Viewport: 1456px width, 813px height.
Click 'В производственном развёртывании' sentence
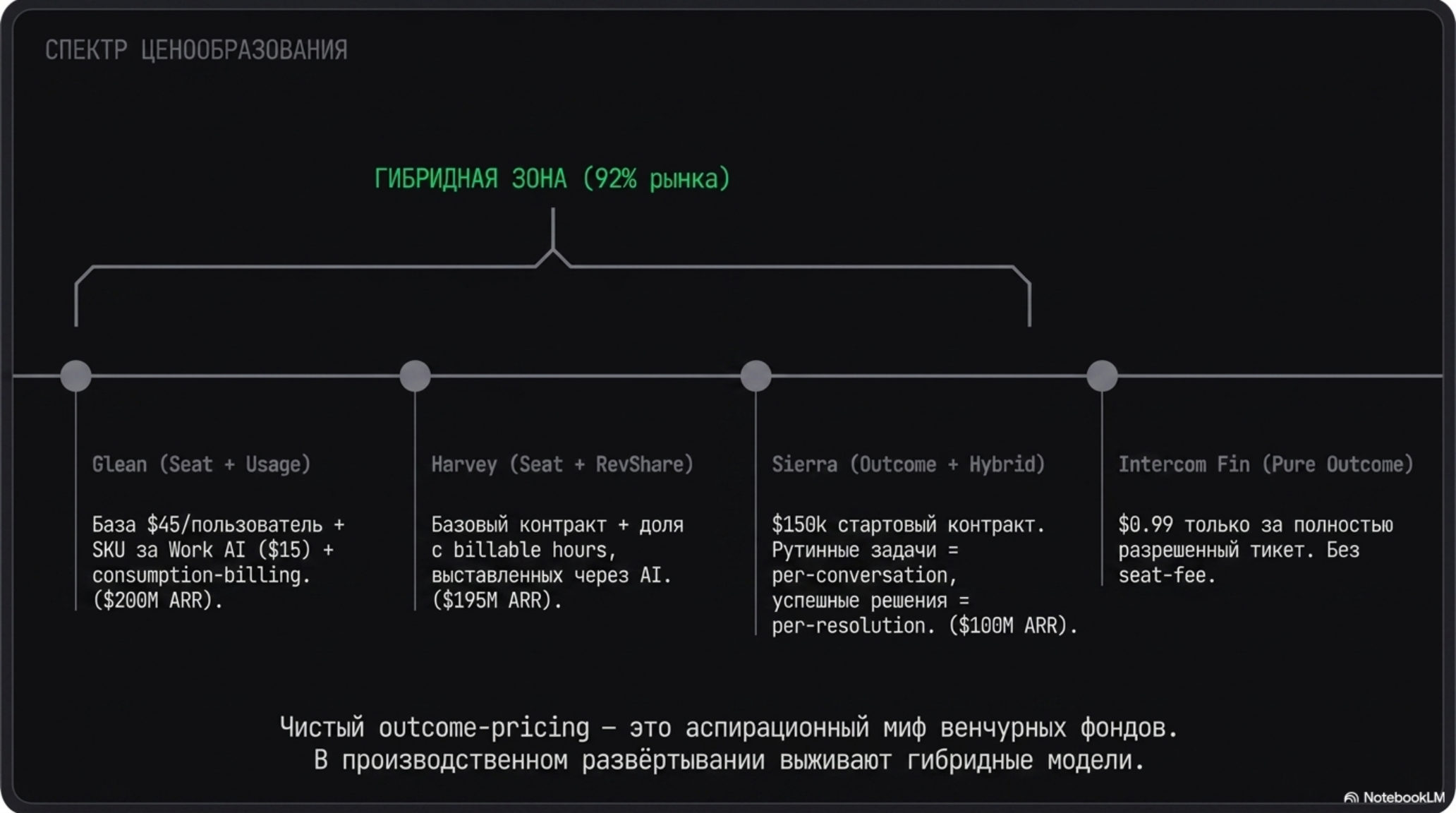coord(729,761)
